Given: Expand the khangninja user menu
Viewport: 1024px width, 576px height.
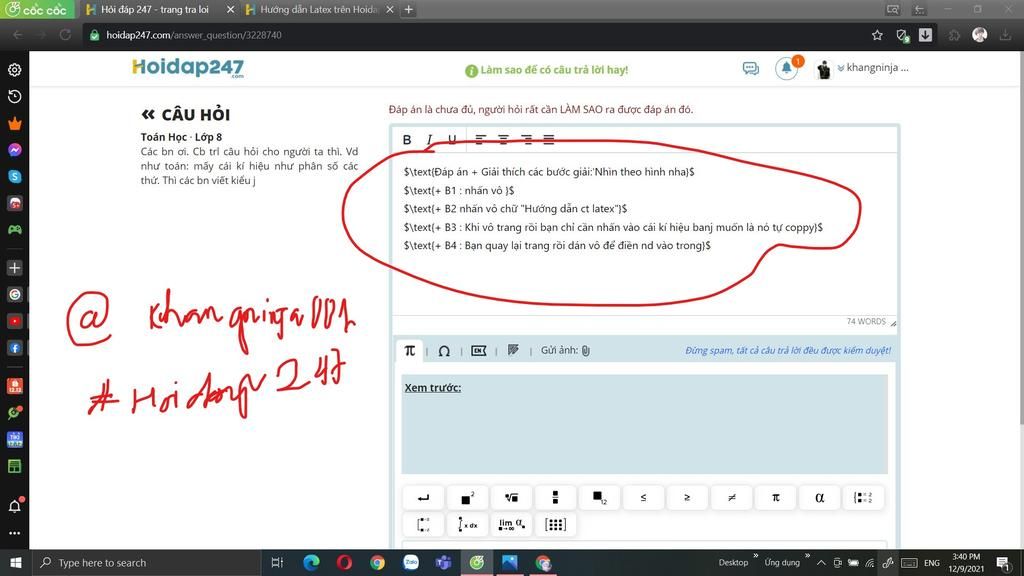Looking at the screenshot, I should point(872,68).
